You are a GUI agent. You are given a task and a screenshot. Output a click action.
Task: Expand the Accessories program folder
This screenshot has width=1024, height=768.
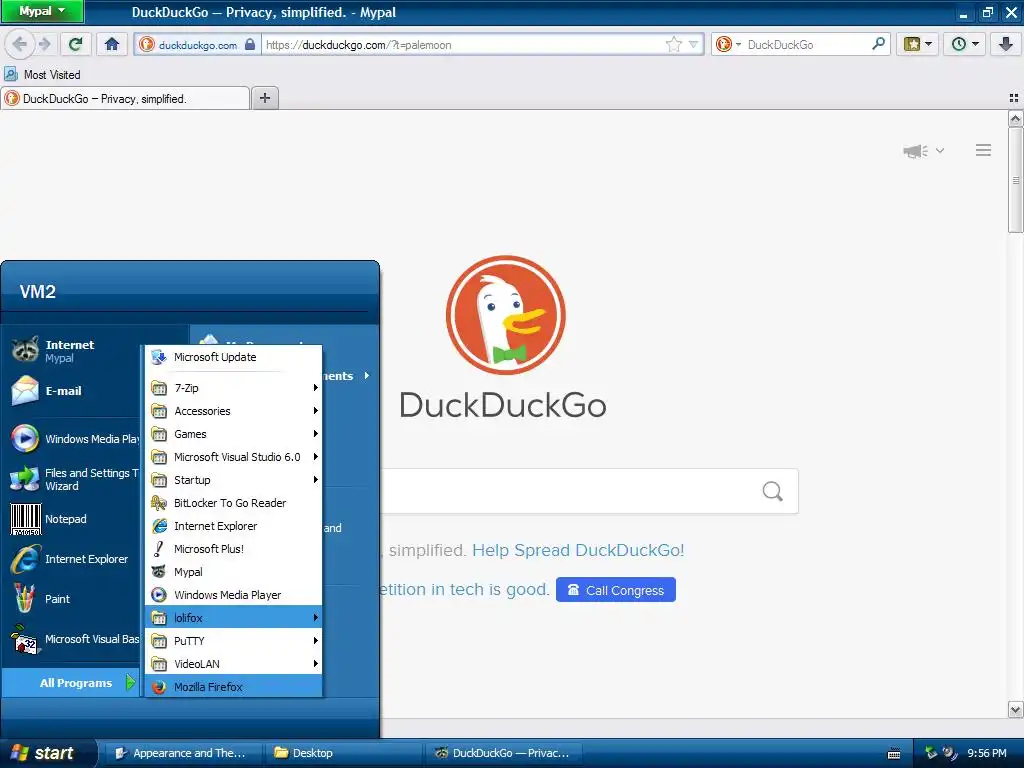point(234,411)
